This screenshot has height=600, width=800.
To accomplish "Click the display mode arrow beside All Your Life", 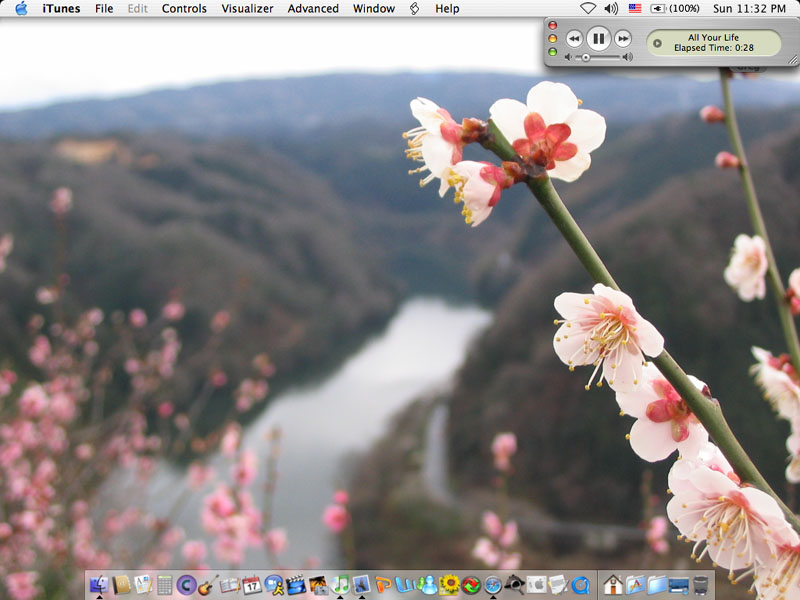I will pos(657,43).
